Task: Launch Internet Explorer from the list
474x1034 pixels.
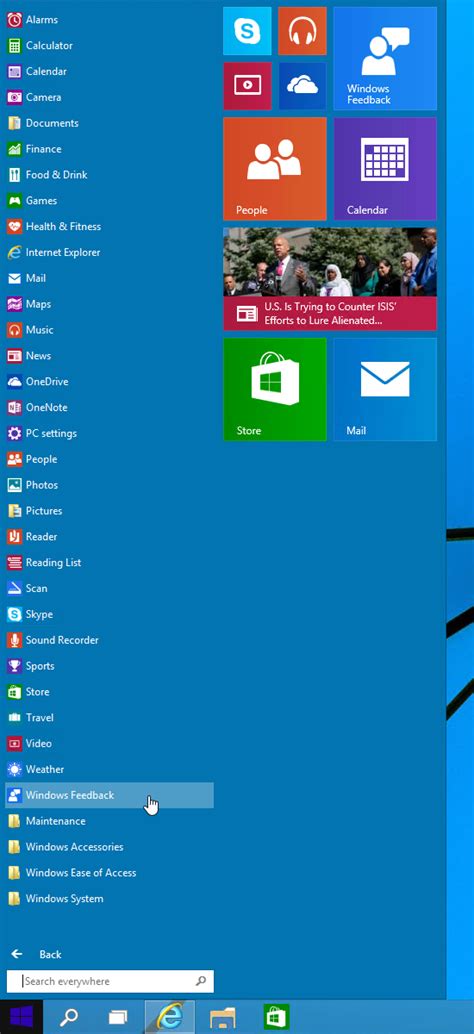Action: point(109,252)
